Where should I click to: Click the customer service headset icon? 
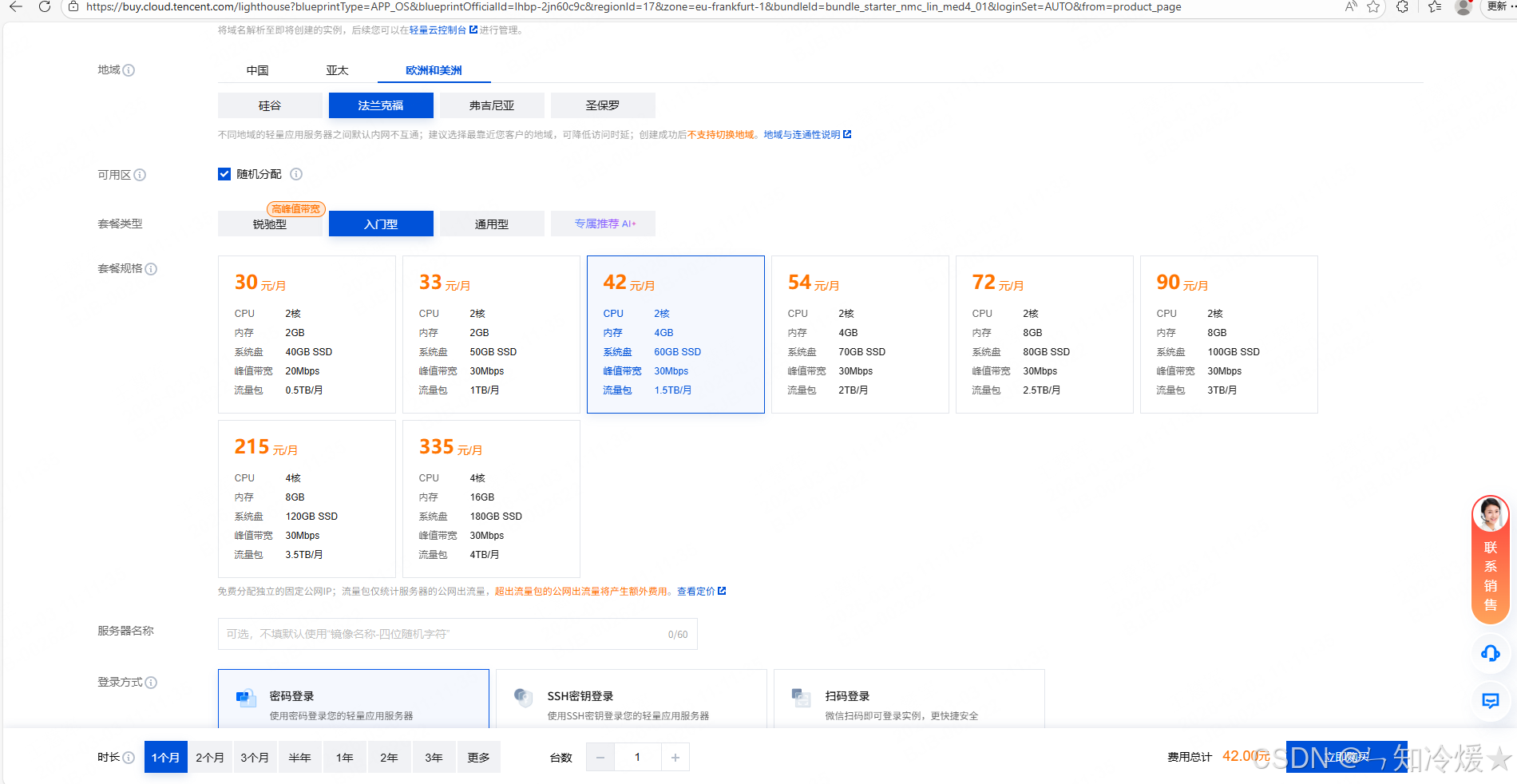click(1488, 653)
